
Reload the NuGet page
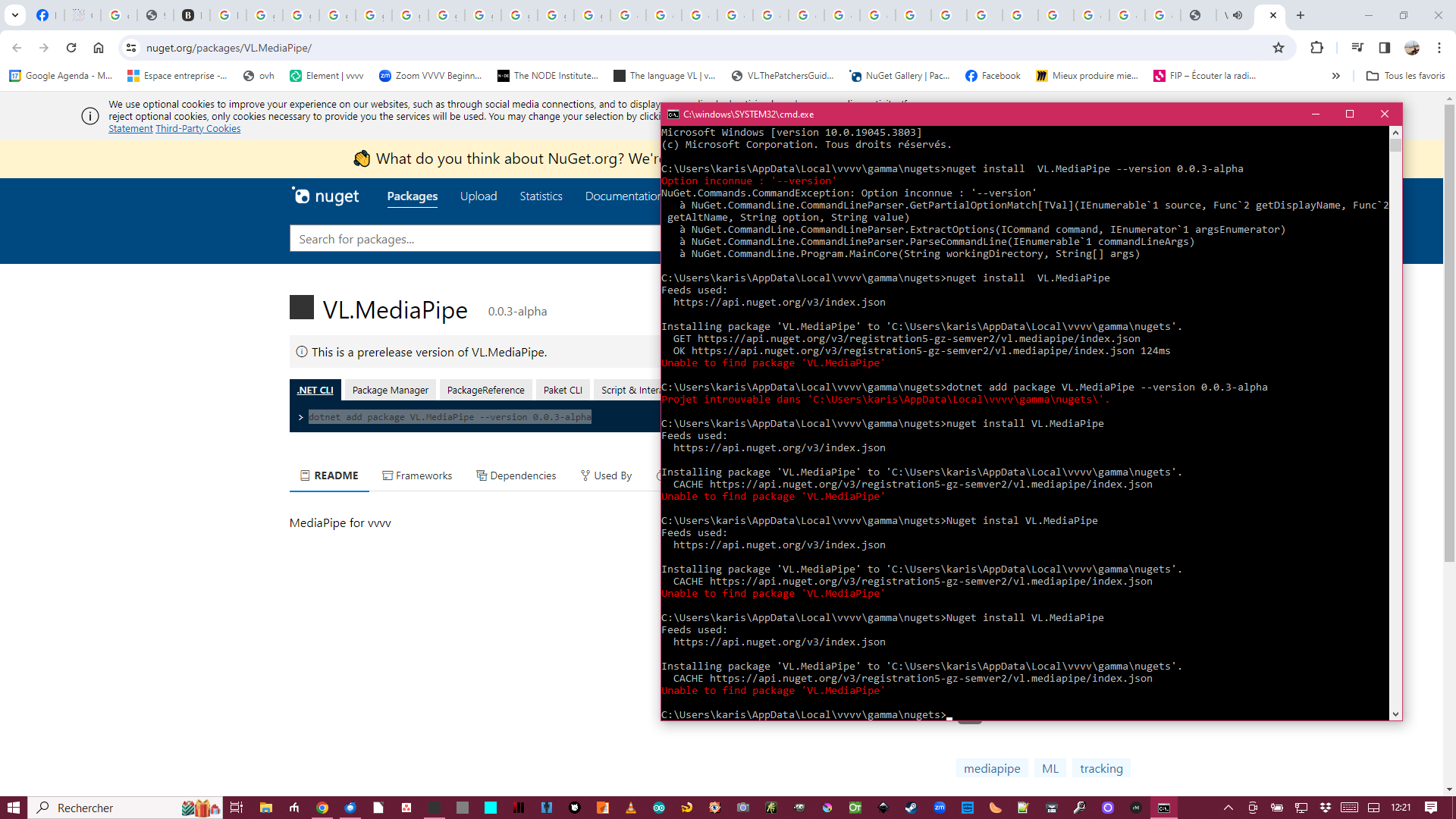(x=71, y=48)
